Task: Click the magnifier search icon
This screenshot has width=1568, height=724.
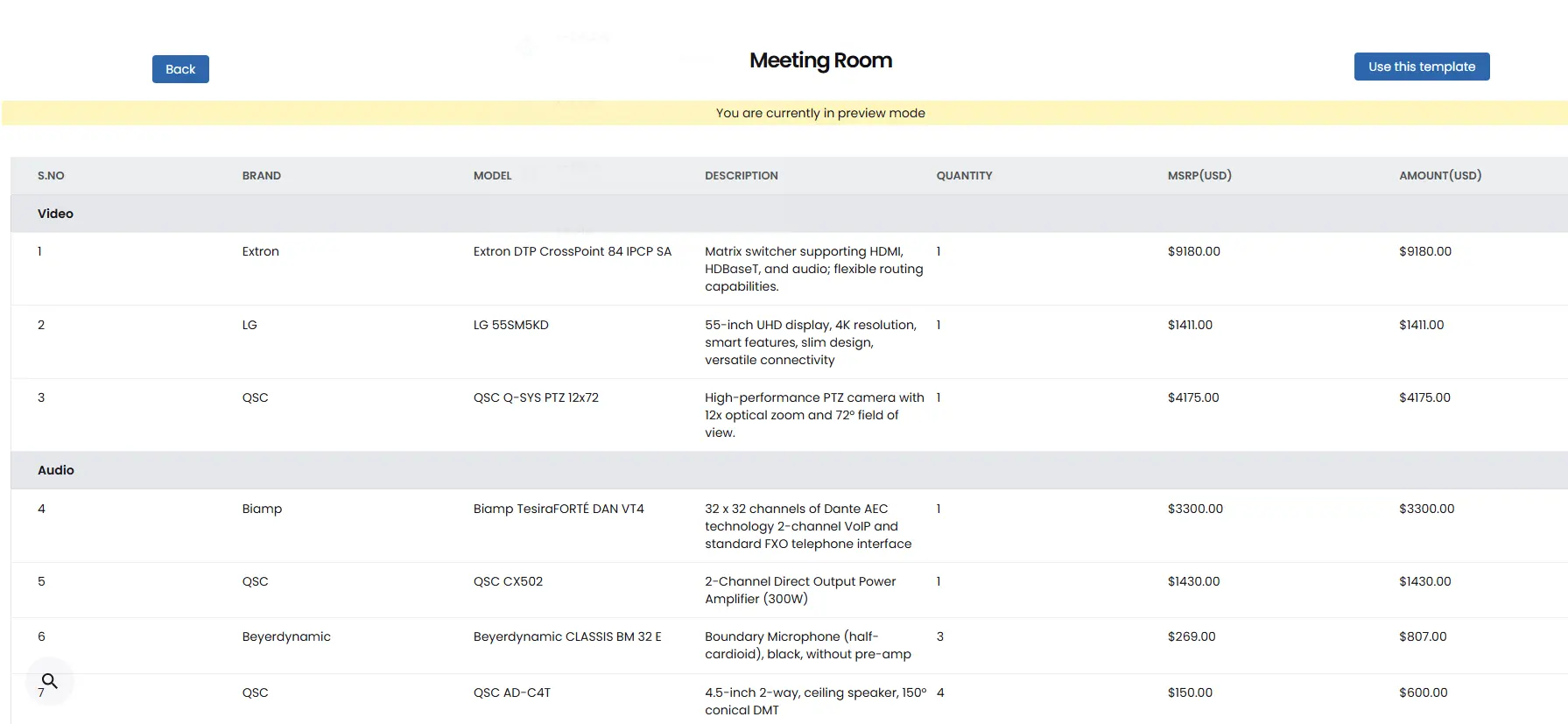Action: tap(50, 681)
